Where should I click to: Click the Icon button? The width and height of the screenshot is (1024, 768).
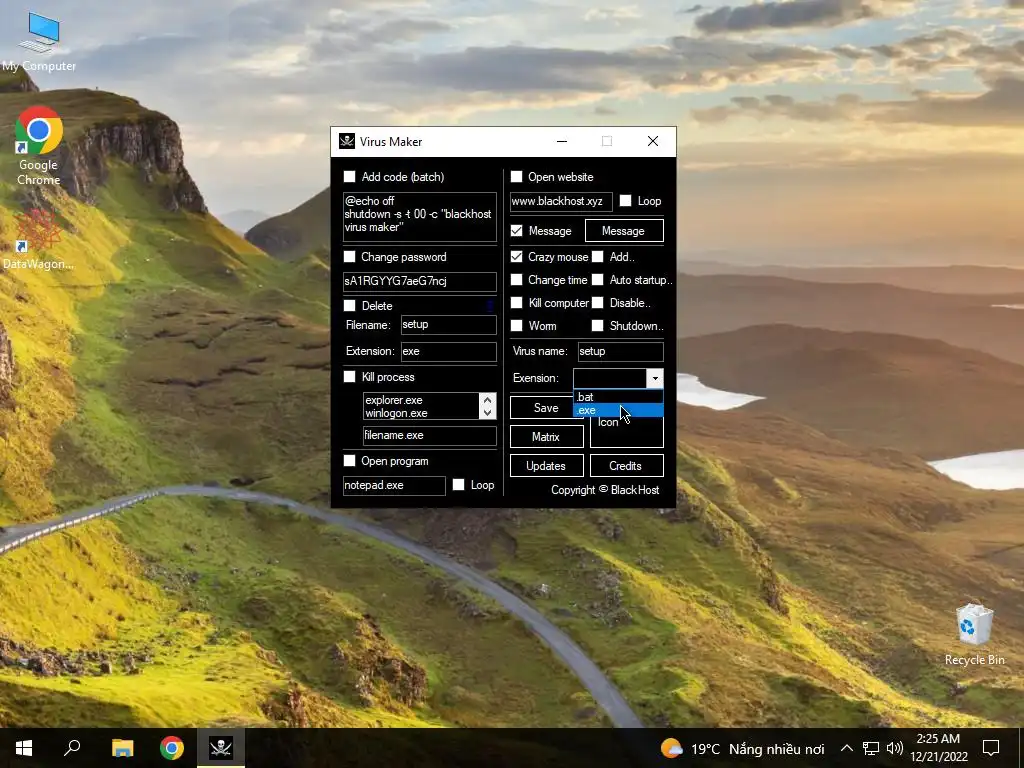coord(626,432)
